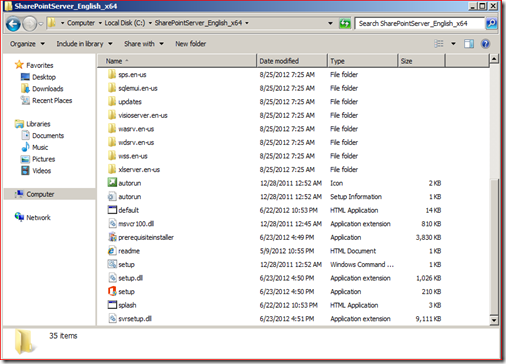Sort by the Type column header
This screenshot has height=364, width=506.
(x=363, y=61)
